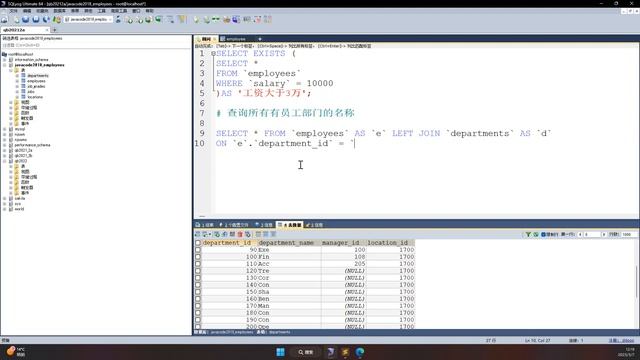Image resolution: width=640 pixels, height=360 pixels.
Task: Click the 'Exe' department_name cell
Action: (289, 250)
